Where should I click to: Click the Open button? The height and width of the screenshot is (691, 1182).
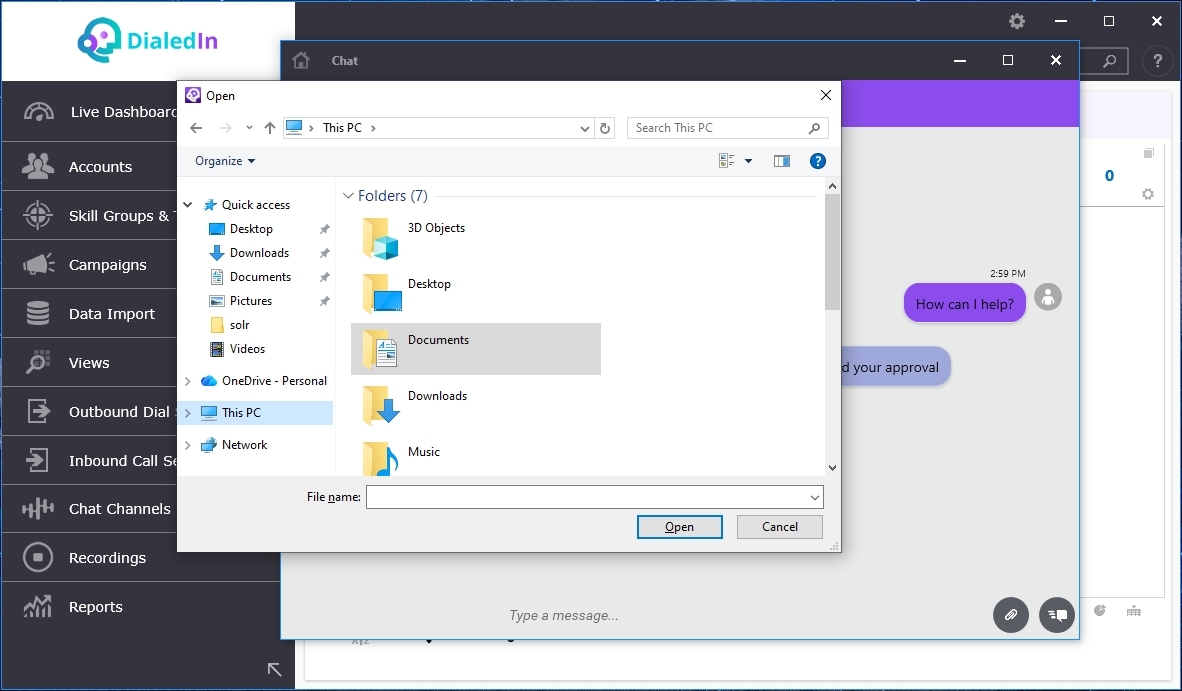[679, 527]
